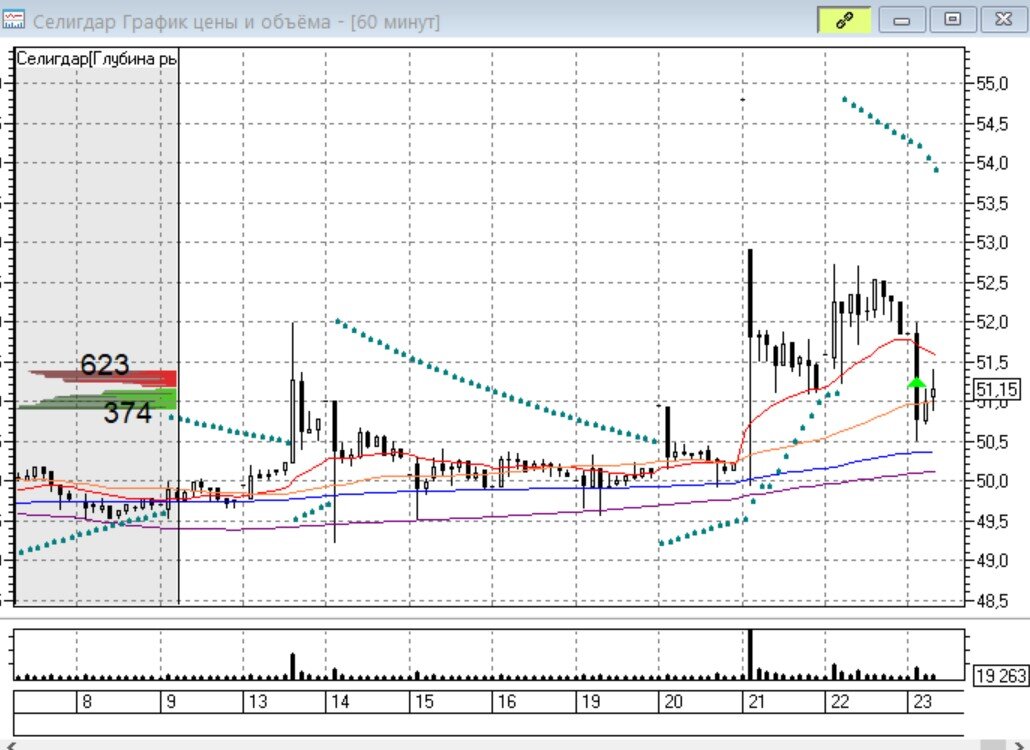Image resolution: width=1030 pixels, height=750 pixels.
Task: Click the 53,0 price axis label
Action: click(992, 242)
